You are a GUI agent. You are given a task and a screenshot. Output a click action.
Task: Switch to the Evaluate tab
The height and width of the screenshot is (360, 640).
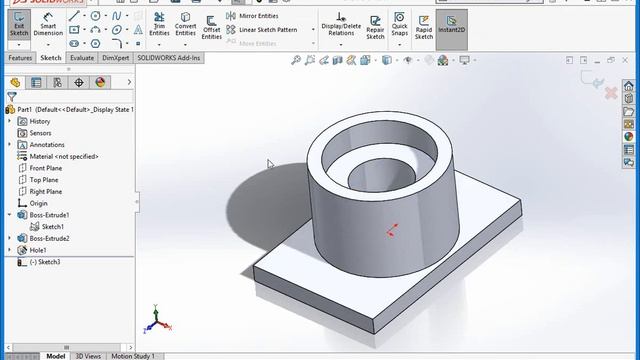pos(82,58)
